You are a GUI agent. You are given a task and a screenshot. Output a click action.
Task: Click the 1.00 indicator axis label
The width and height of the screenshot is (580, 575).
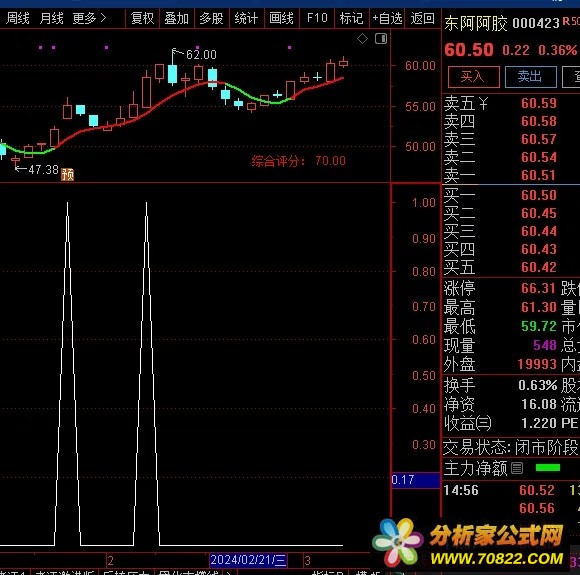click(x=424, y=203)
